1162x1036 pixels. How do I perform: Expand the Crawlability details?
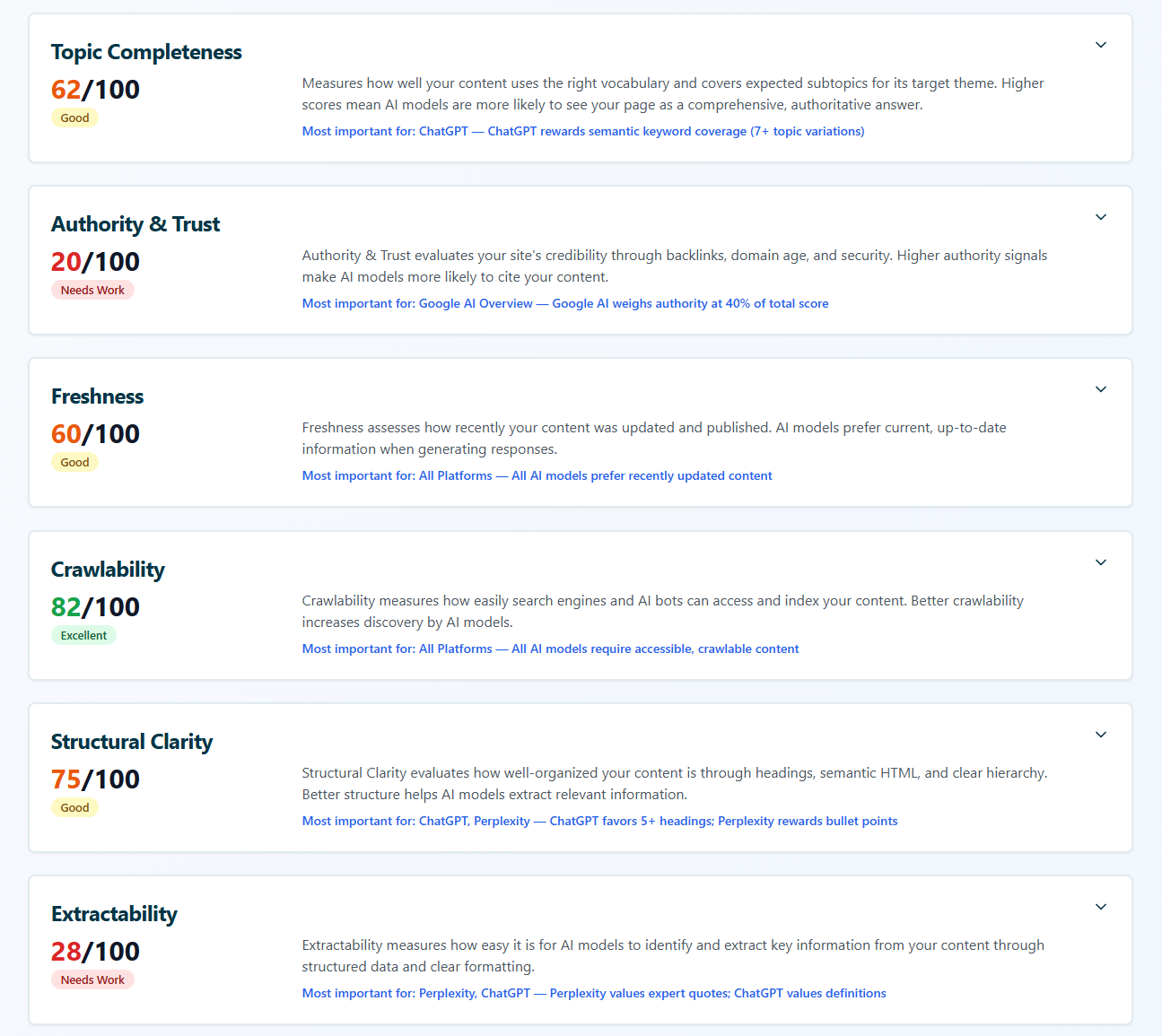pos(1100,562)
